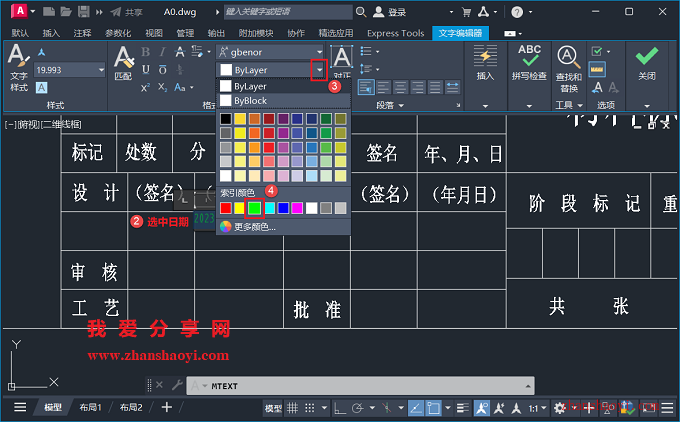The height and width of the screenshot is (422, 680).
Task: Select the 文字编辑器 tab
Action: [460, 33]
